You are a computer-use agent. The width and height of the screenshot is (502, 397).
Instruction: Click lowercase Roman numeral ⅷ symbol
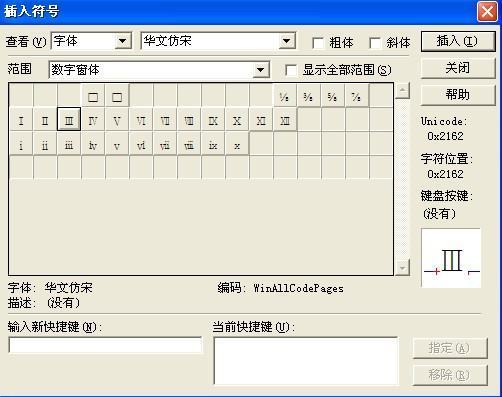pyautogui.click(x=189, y=144)
